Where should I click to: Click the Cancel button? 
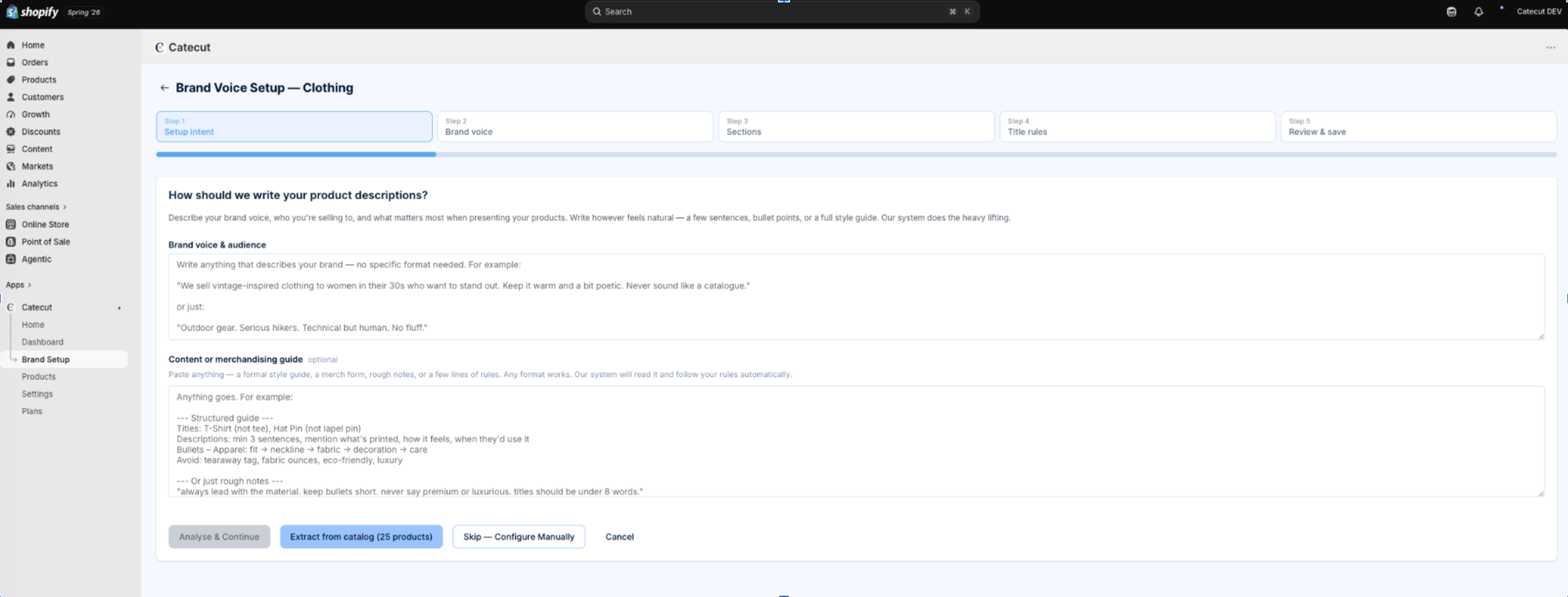pyautogui.click(x=619, y=537)
